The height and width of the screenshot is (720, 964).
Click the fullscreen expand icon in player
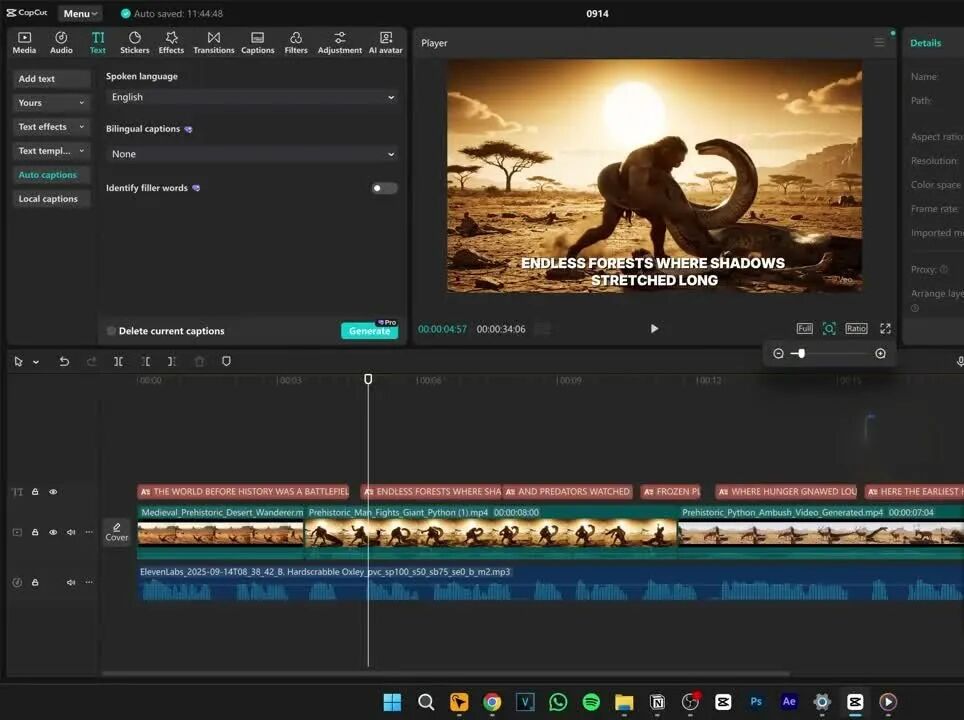coord(885,328)
